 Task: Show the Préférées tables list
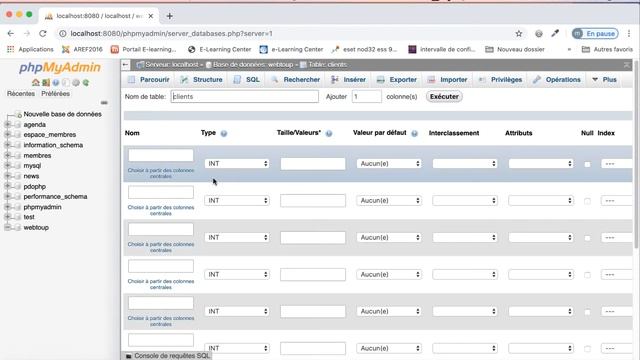coord(56,93)
